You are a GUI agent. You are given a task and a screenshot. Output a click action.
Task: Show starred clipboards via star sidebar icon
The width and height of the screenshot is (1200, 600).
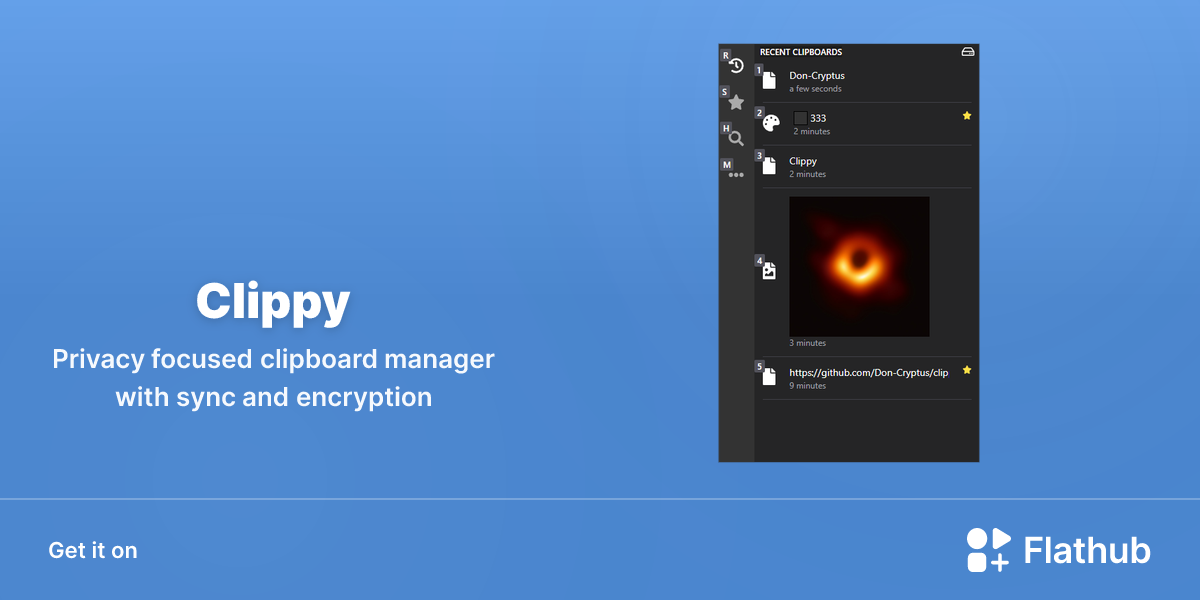click(736, 102)
